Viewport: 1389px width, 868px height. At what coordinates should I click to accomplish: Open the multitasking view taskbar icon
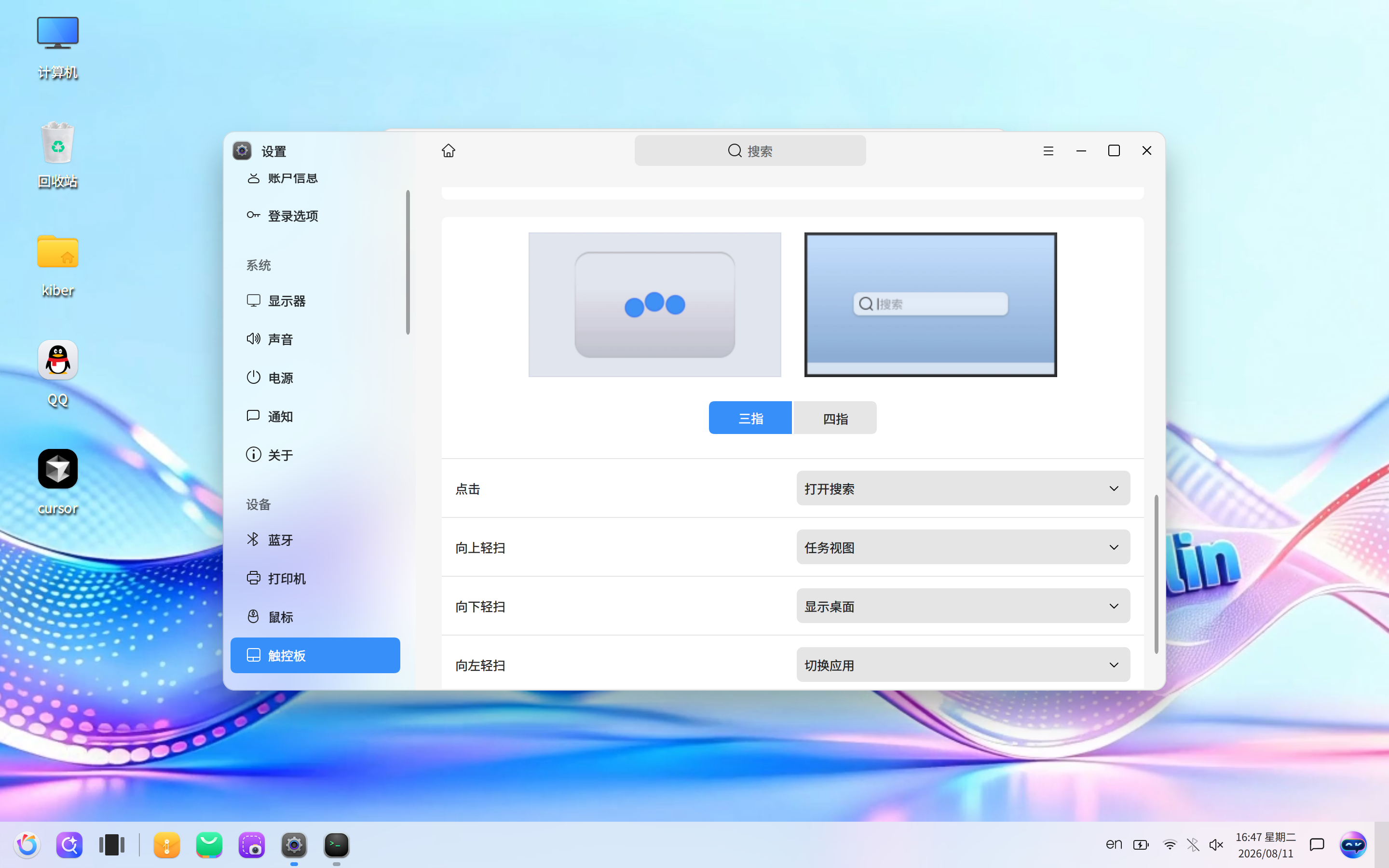point(112,845)
